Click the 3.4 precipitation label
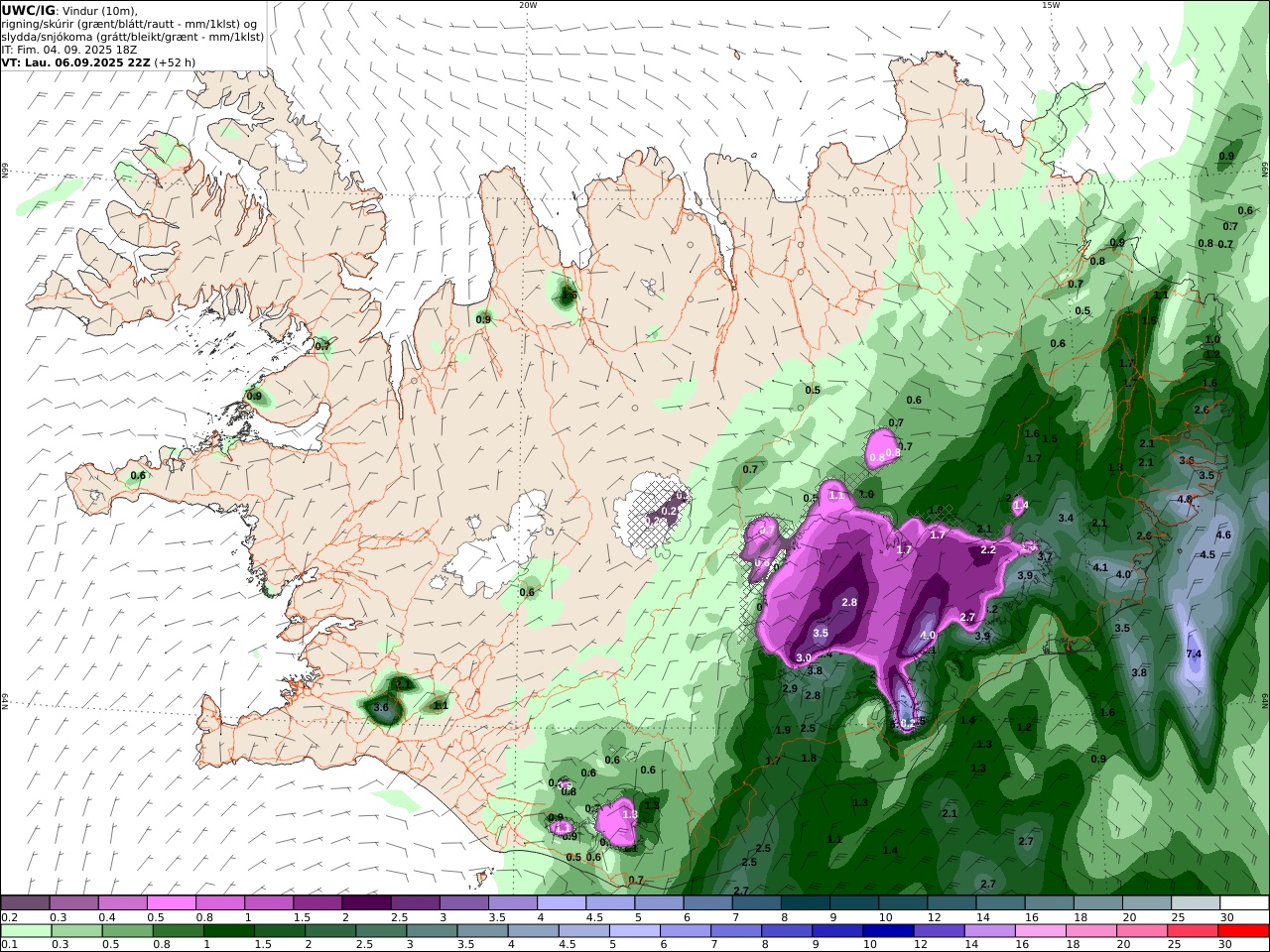This screenshot has width=1270, height=952. click(1066, 518)
